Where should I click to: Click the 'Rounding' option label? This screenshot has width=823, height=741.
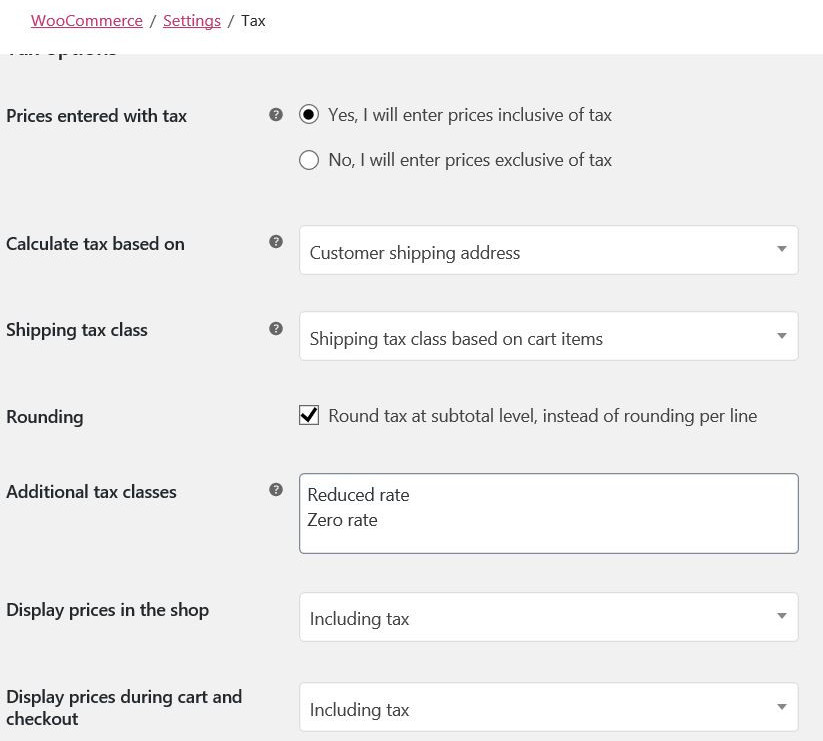click(x=45, y=417)
